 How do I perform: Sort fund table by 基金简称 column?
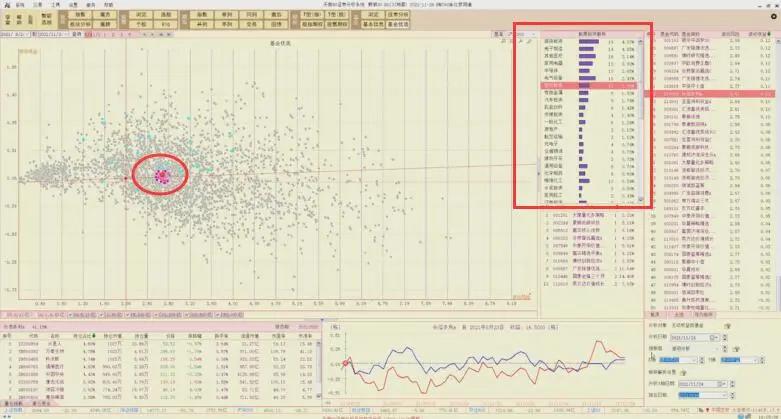[691, 34]
